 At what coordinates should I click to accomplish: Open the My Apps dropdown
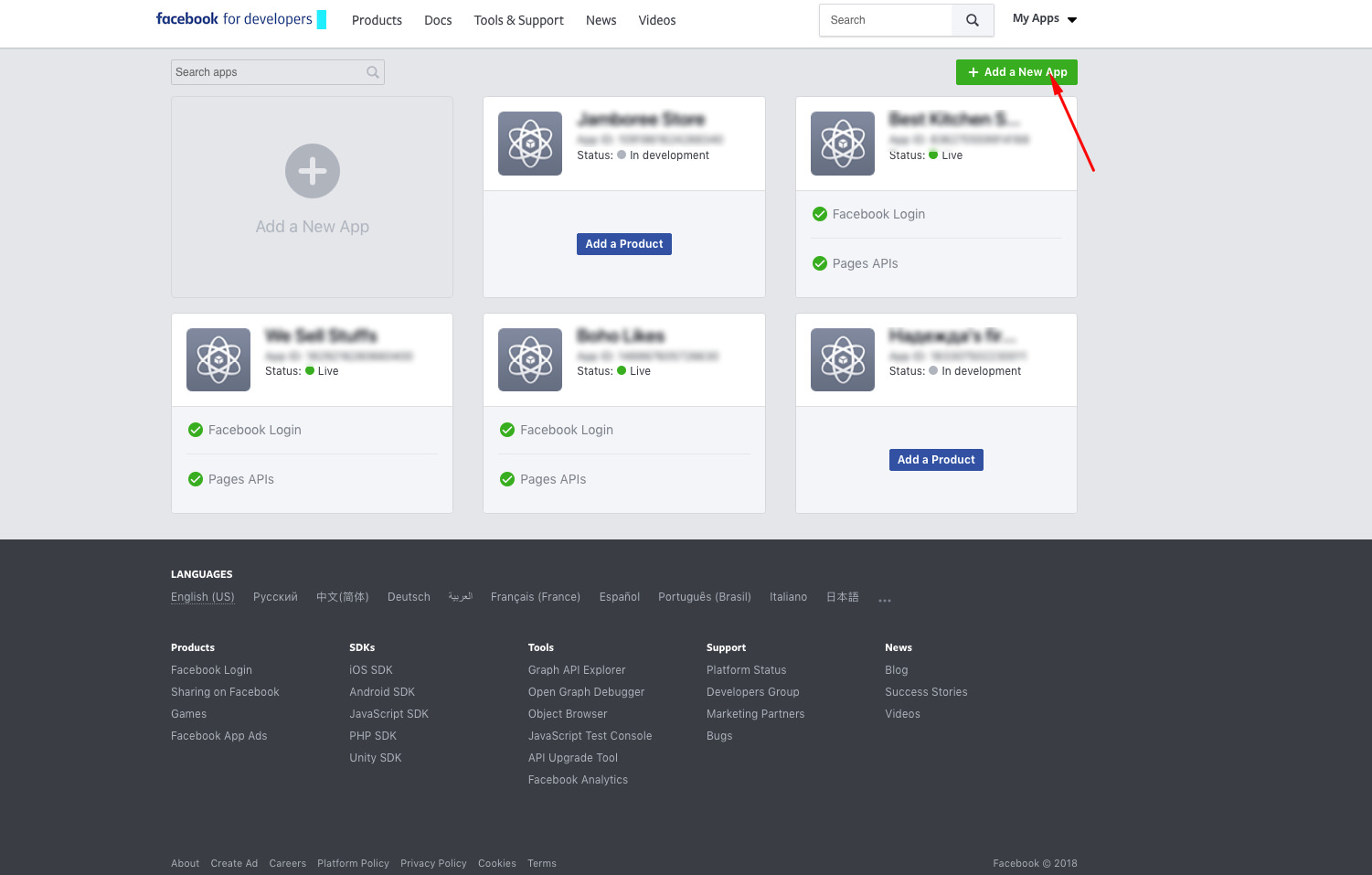pyautogui.click(x=1045, y=18)
